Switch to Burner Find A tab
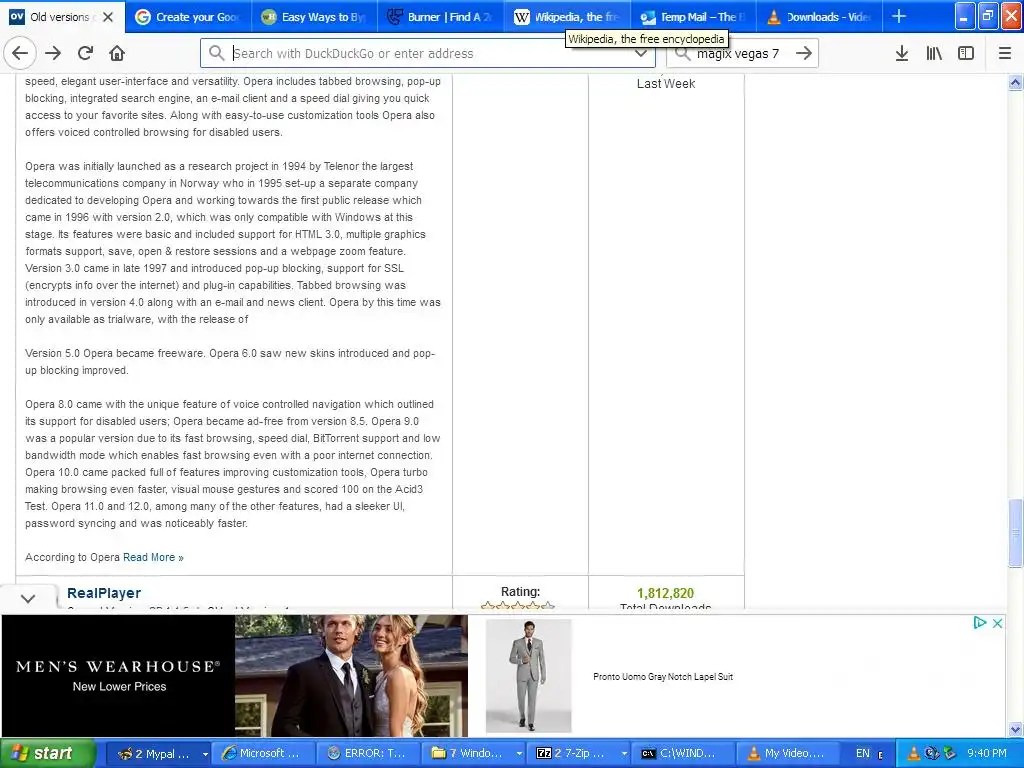The width and height of the screenshot is (1024, 768). click(x=440, y=17)
